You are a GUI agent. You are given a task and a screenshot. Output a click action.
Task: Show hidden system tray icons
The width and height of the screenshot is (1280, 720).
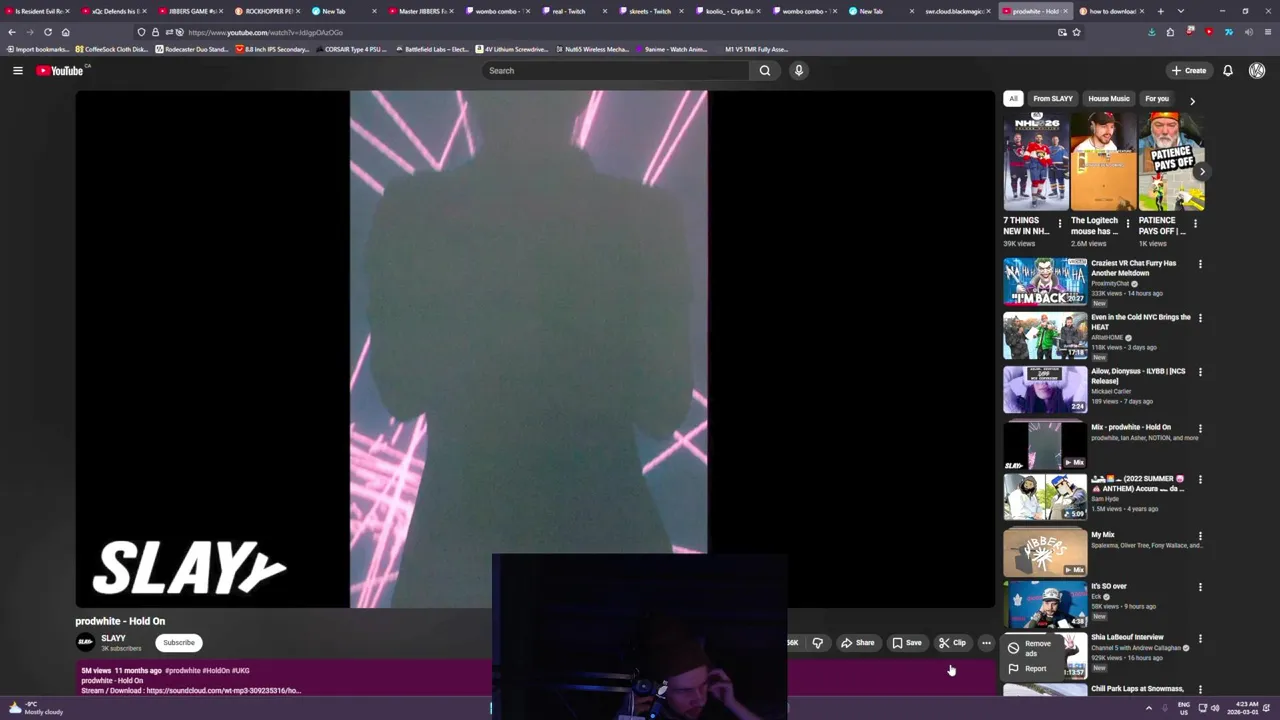(1148, 708)
